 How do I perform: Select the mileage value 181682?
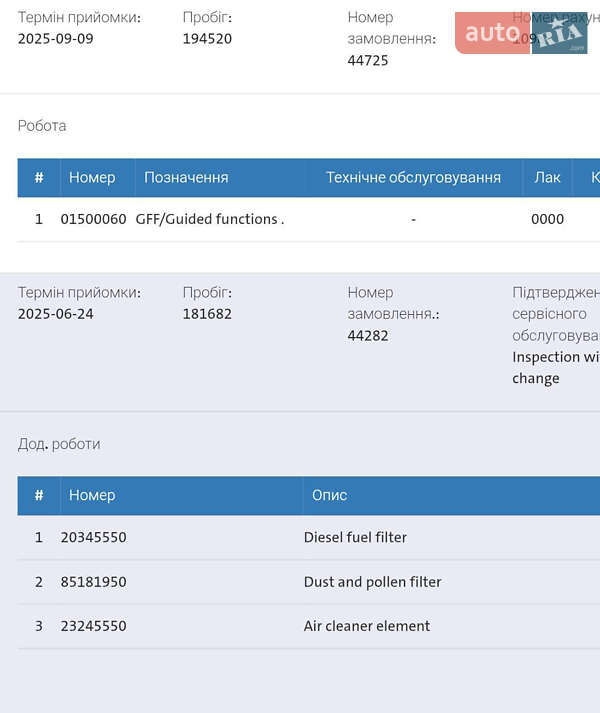[207, 314]
